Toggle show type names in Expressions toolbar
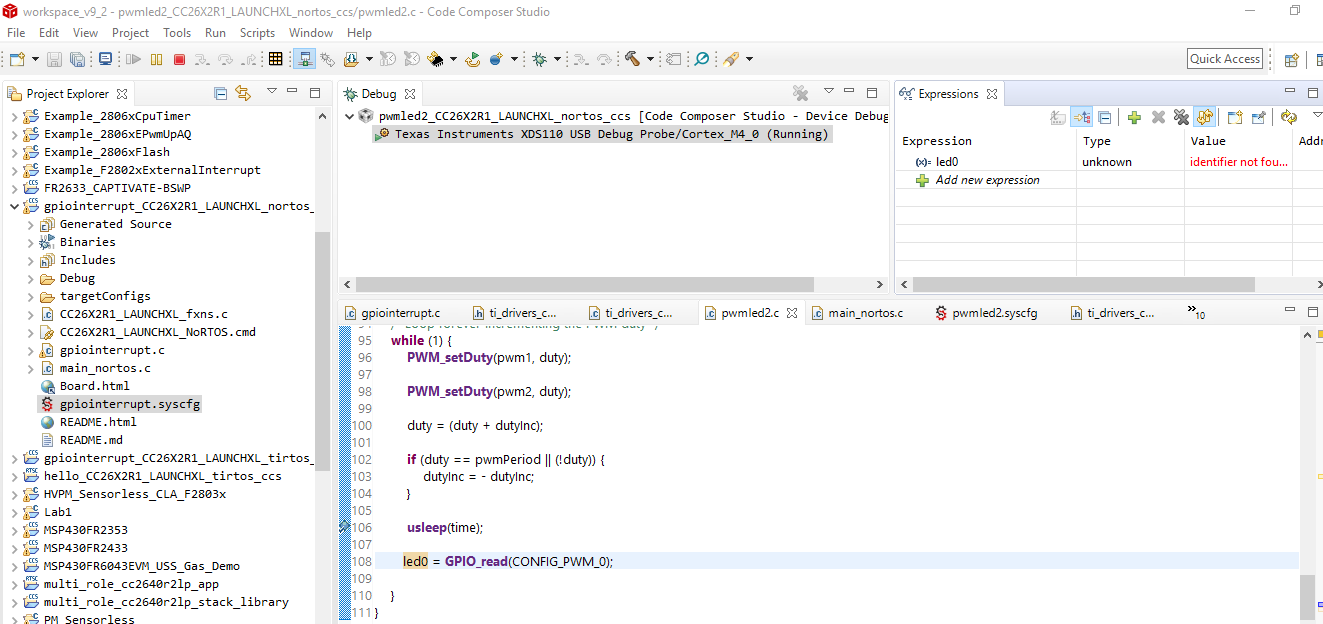 pos(1058,117)
